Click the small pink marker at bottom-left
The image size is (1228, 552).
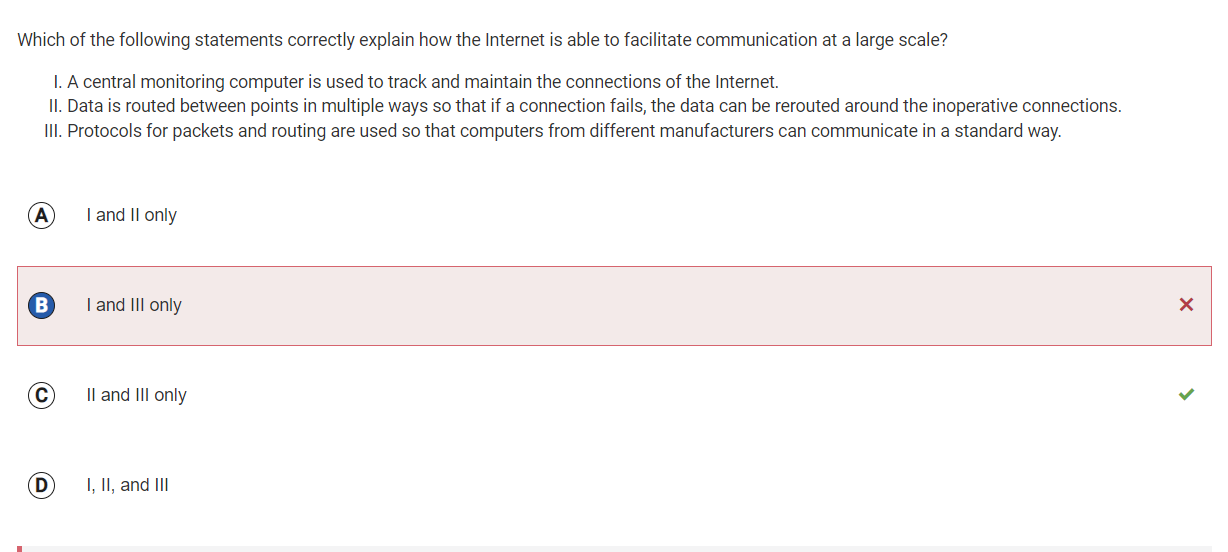(x=20, y=549)
